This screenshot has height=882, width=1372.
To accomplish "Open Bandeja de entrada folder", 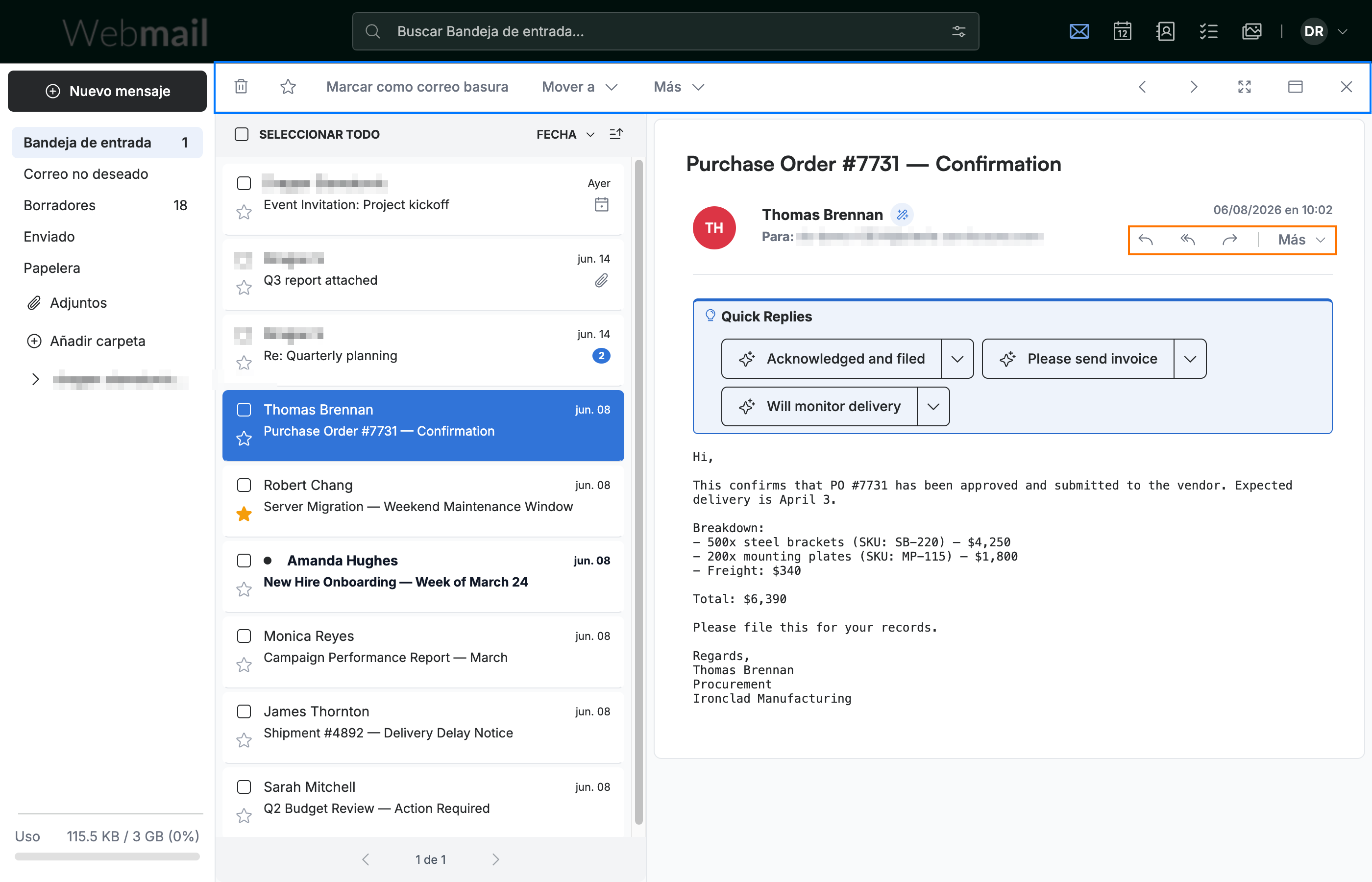I will click(x=107, y=143).
